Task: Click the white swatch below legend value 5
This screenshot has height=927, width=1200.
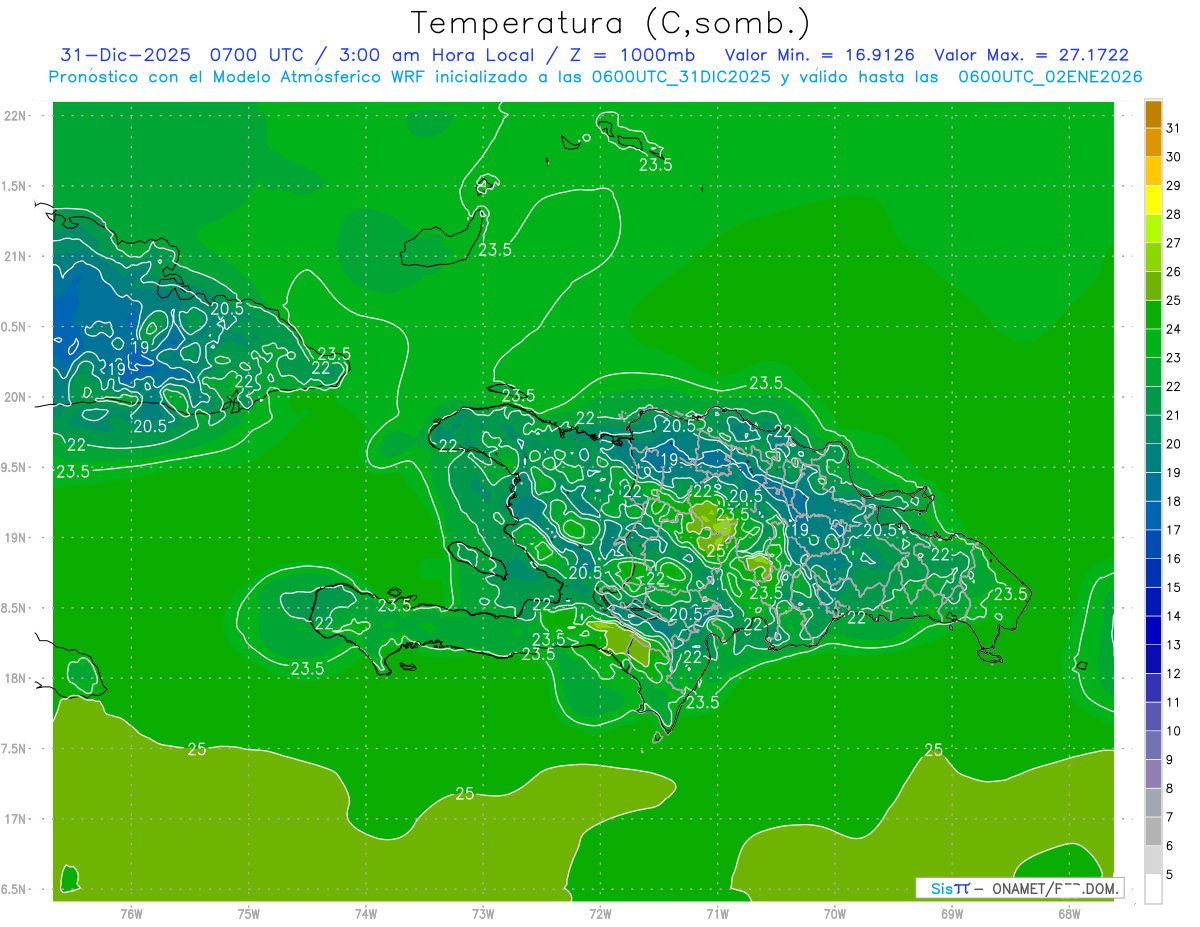Action: [1153, 889]
